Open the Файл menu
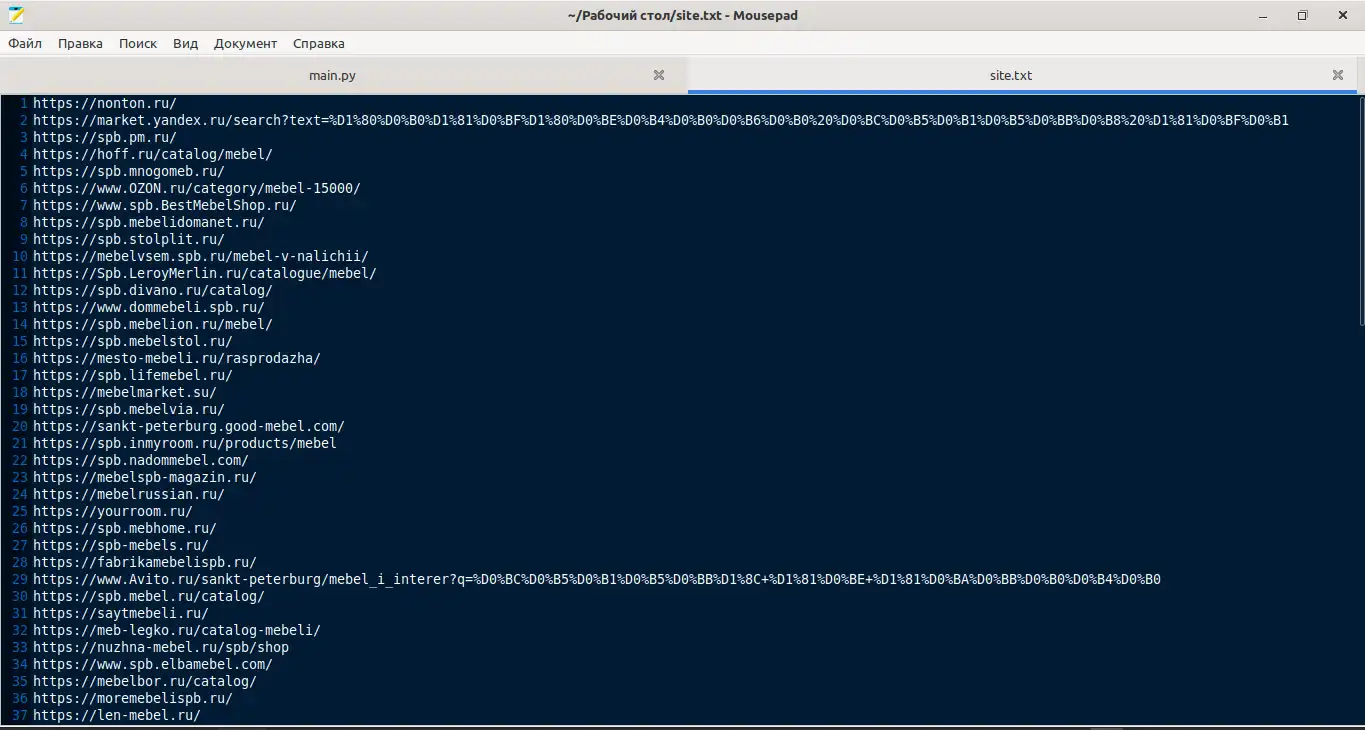The image size is (1365, 730). pos(25,43)
